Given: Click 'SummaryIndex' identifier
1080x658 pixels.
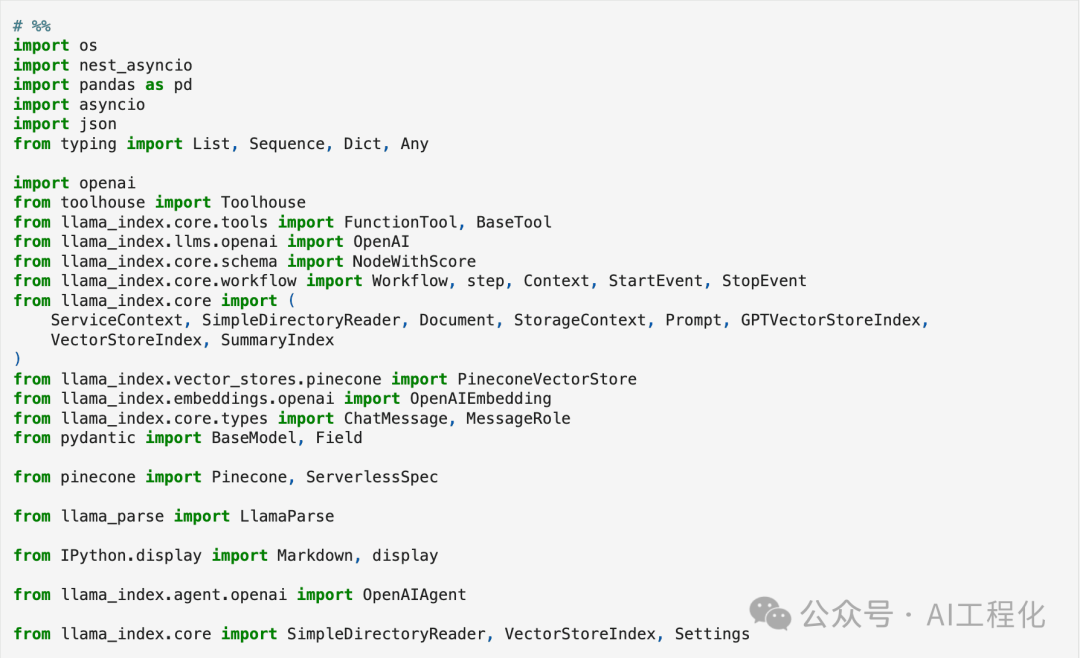Looking at the screenshot, I should tap(278, 340).
